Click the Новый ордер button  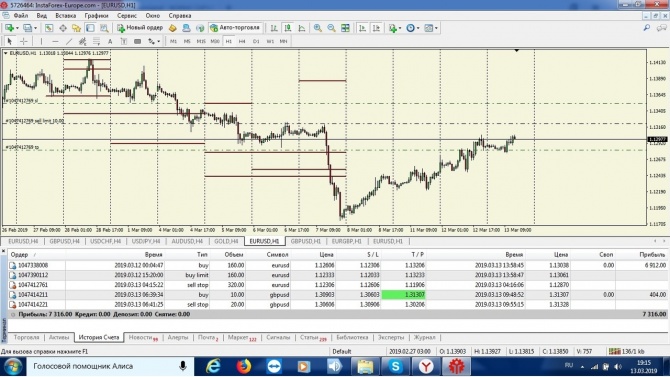[x=141, y=28]
